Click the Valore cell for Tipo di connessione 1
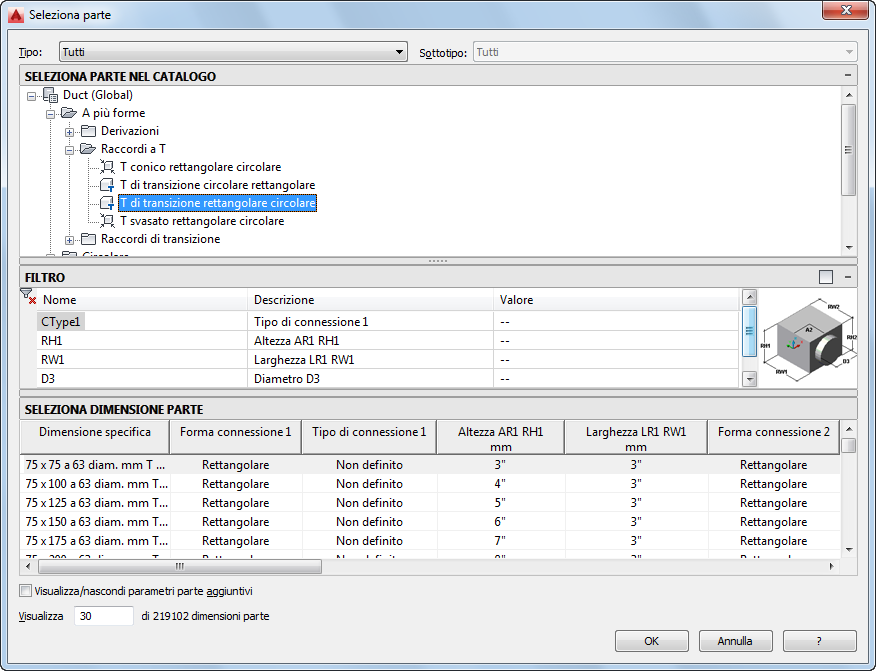Screen dimensions: 876x671 pyautogui.click(x=616, y=322)
